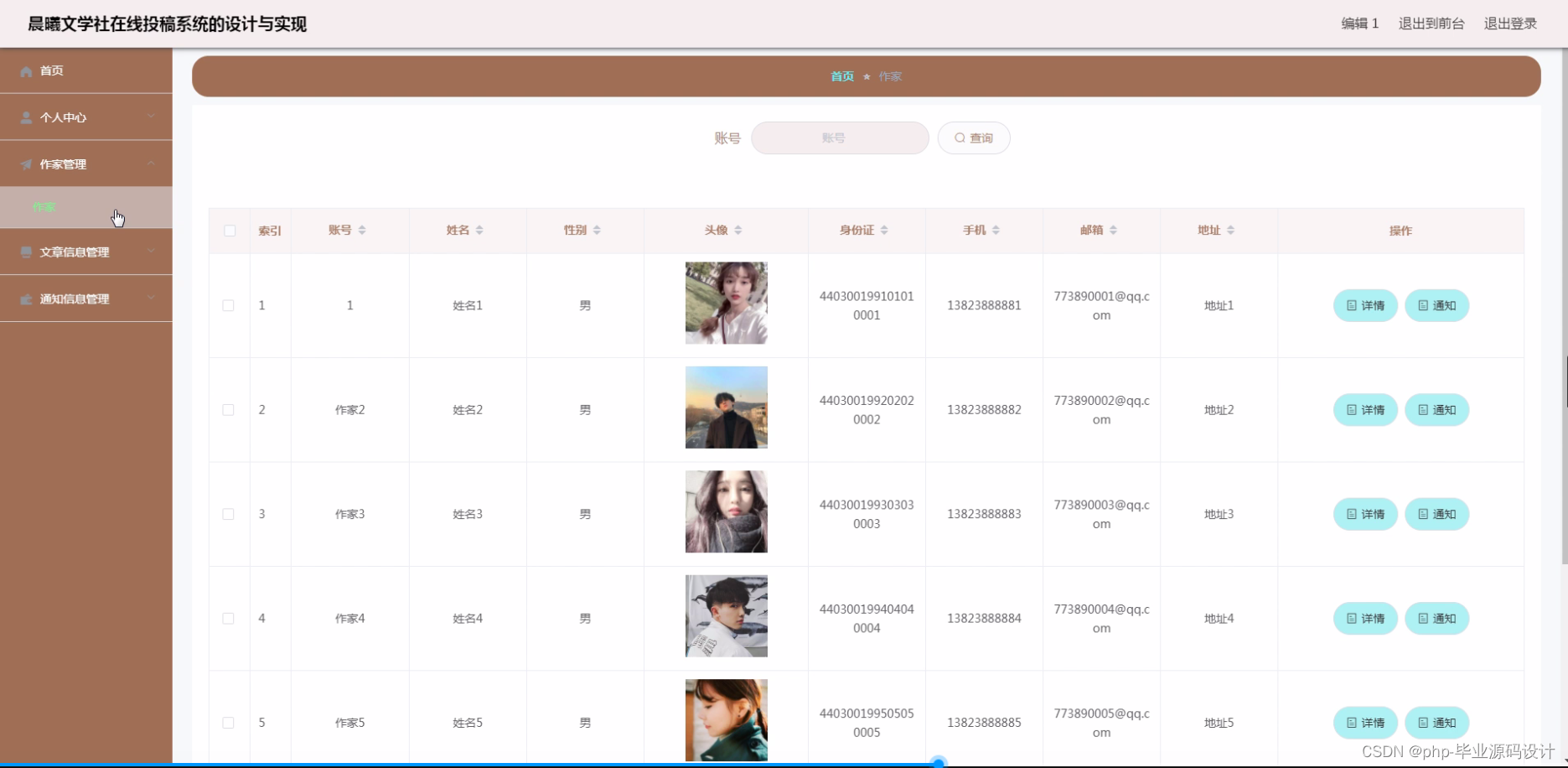The width and height of the screenshot is (1568, 768).
Task: Click the magnifier icon inside 查询 button
Action: click(959, 138)
